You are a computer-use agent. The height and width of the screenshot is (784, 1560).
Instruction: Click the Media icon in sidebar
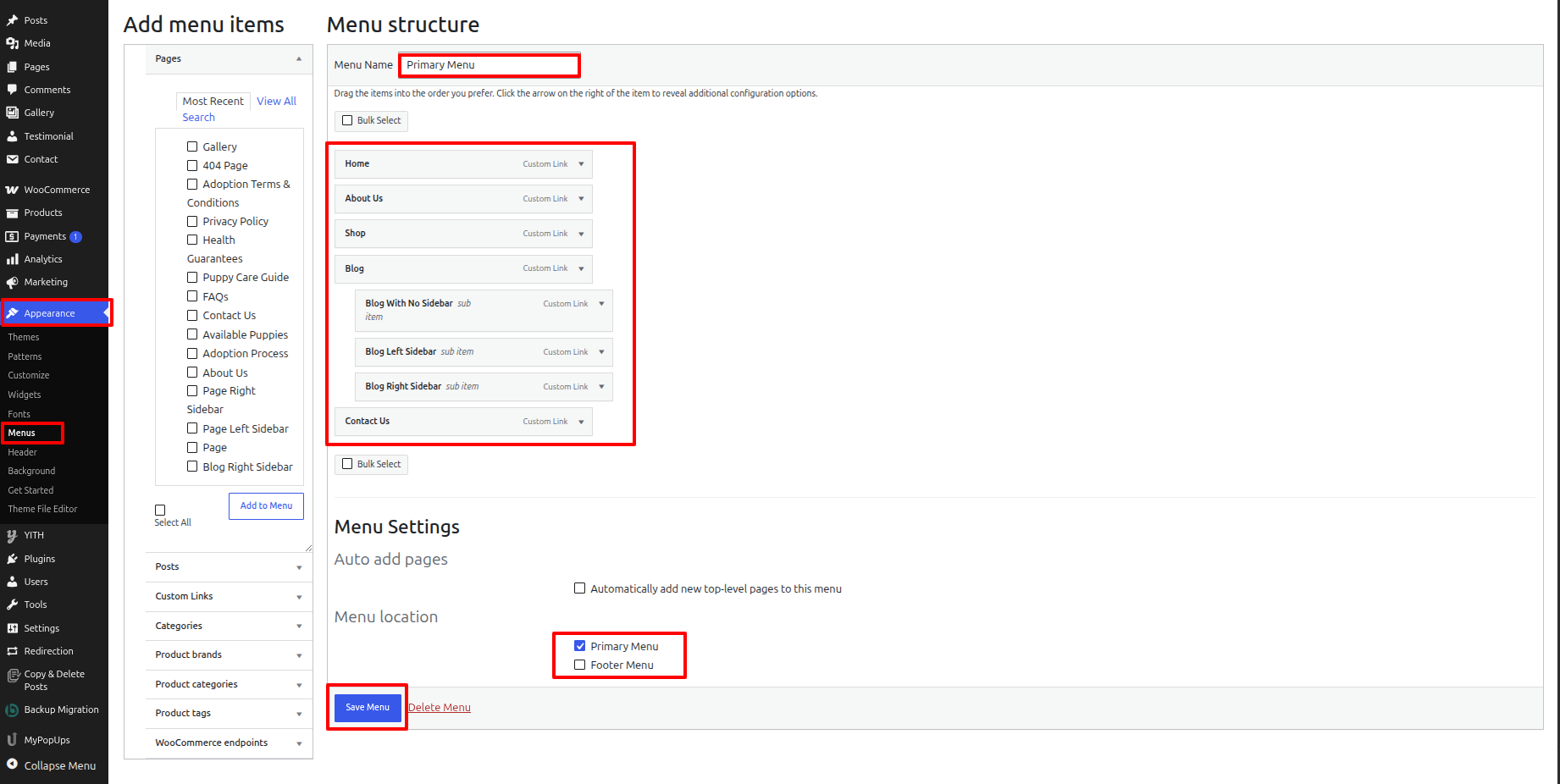pyautogui.click(x=12, y=43)
